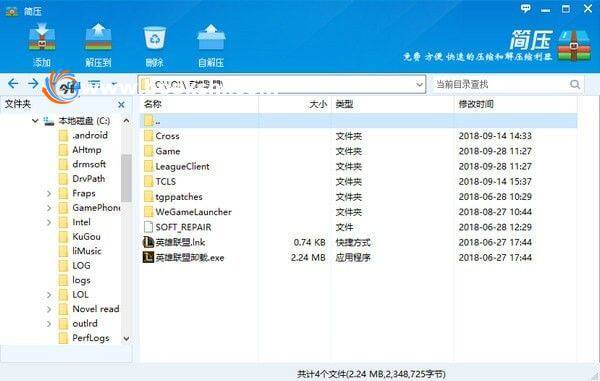Screen dimensions: 600x381
Task: Expand the LOL tree folder
Action: pos(49,295)
